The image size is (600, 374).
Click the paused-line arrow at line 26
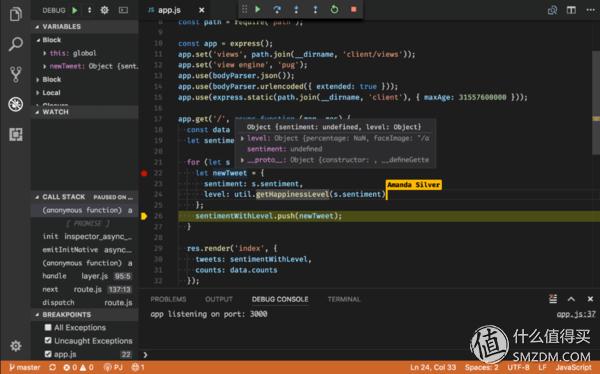[144, 216]
